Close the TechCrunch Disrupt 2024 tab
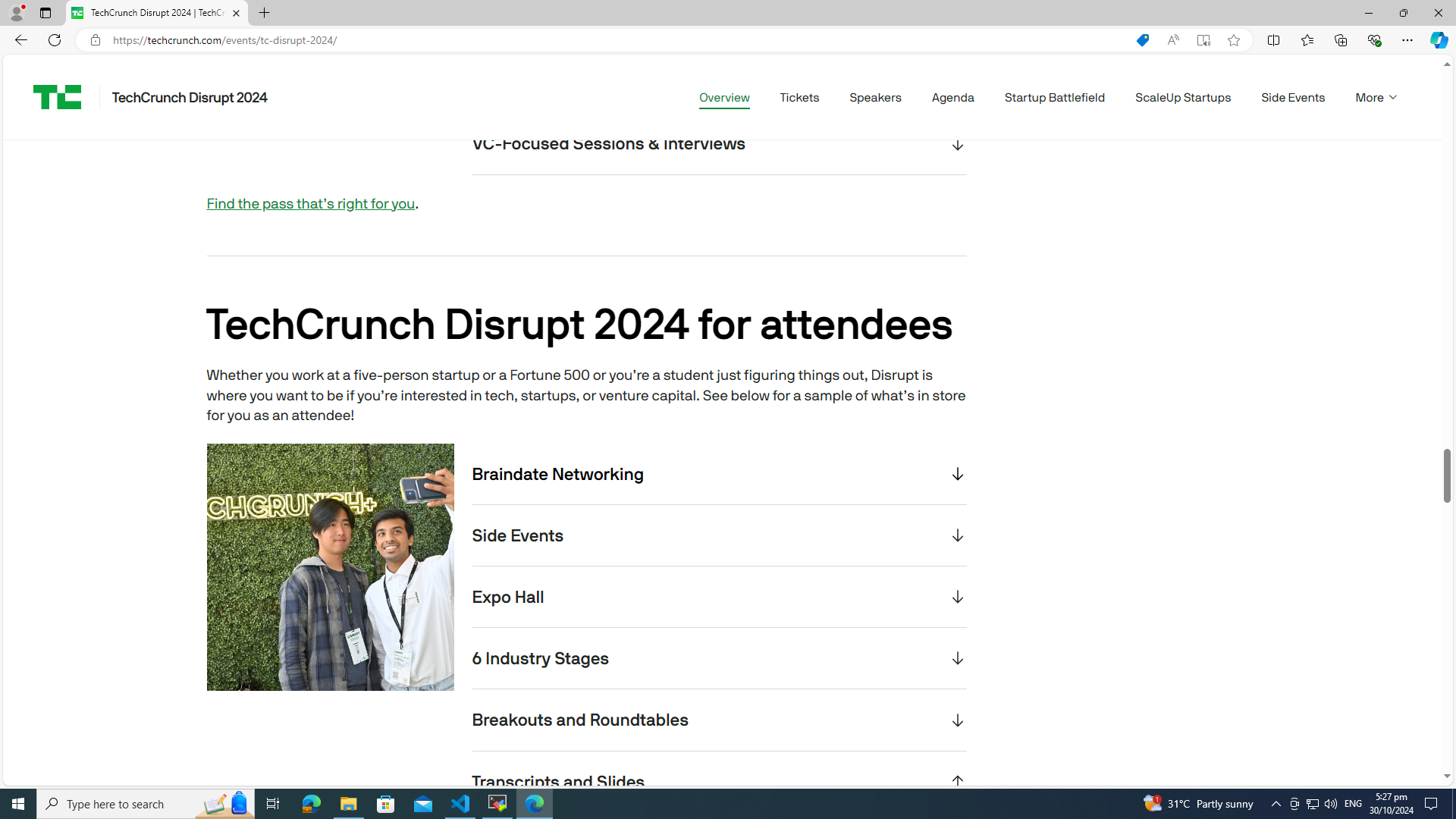Viewport: 1456px width, 819px height. coord(236,13)
